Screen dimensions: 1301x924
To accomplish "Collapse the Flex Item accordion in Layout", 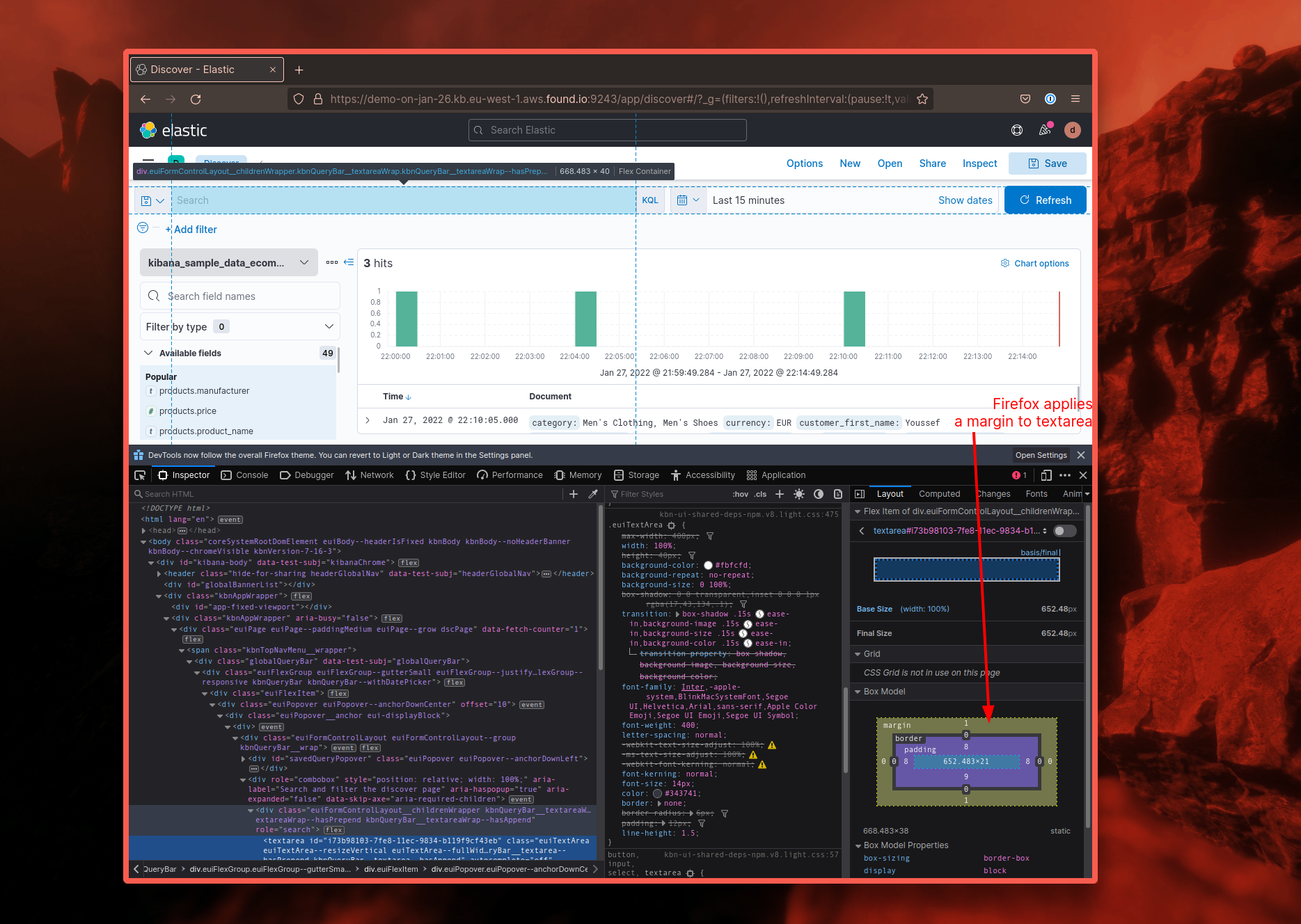I will [x=858, y=511].
